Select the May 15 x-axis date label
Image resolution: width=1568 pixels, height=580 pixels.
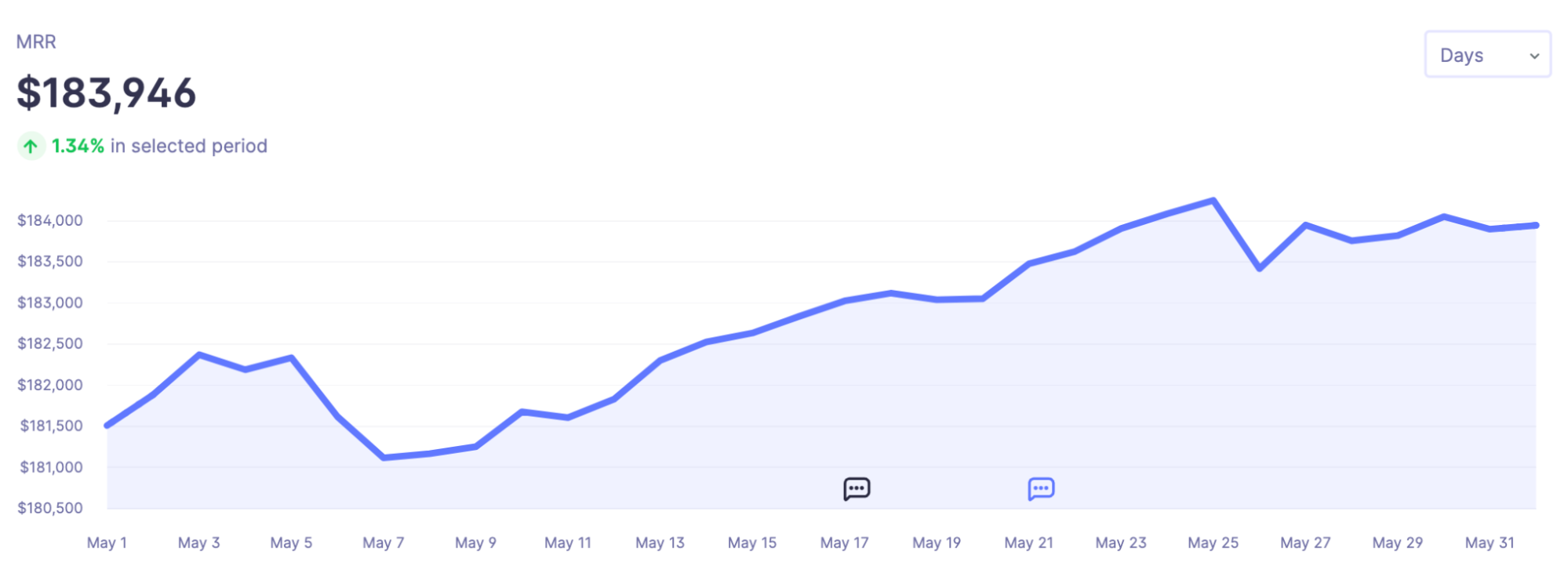tap(751, 542)
